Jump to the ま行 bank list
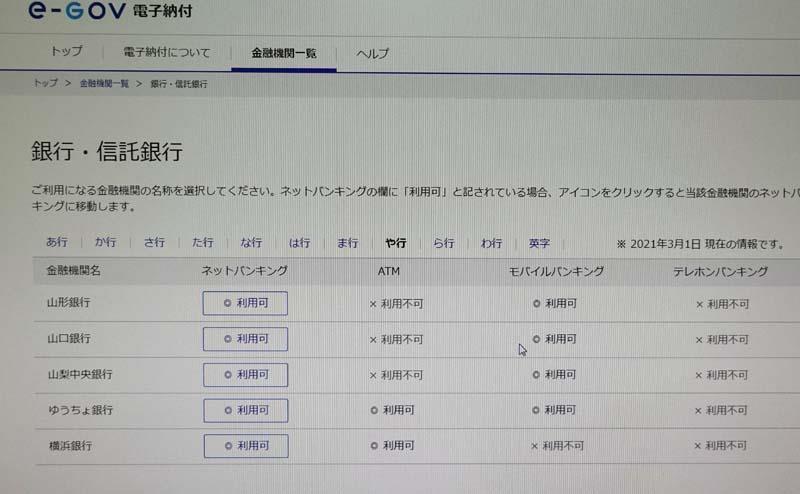The height and width of the screenshot is (494, 800). (347, 243)
